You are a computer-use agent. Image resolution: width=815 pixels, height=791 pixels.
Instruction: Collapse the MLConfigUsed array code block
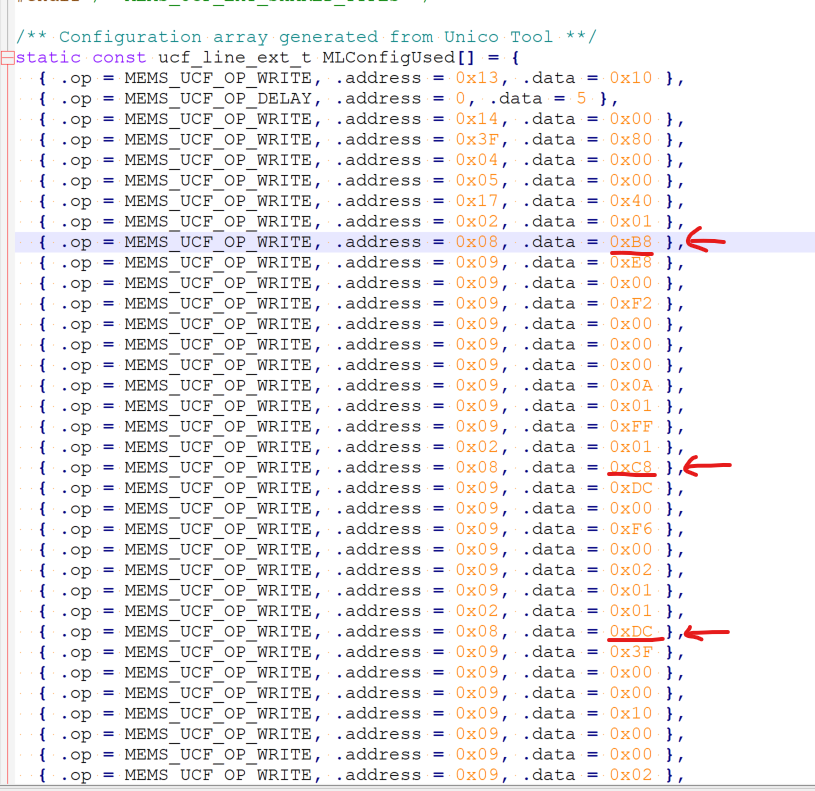6,57
